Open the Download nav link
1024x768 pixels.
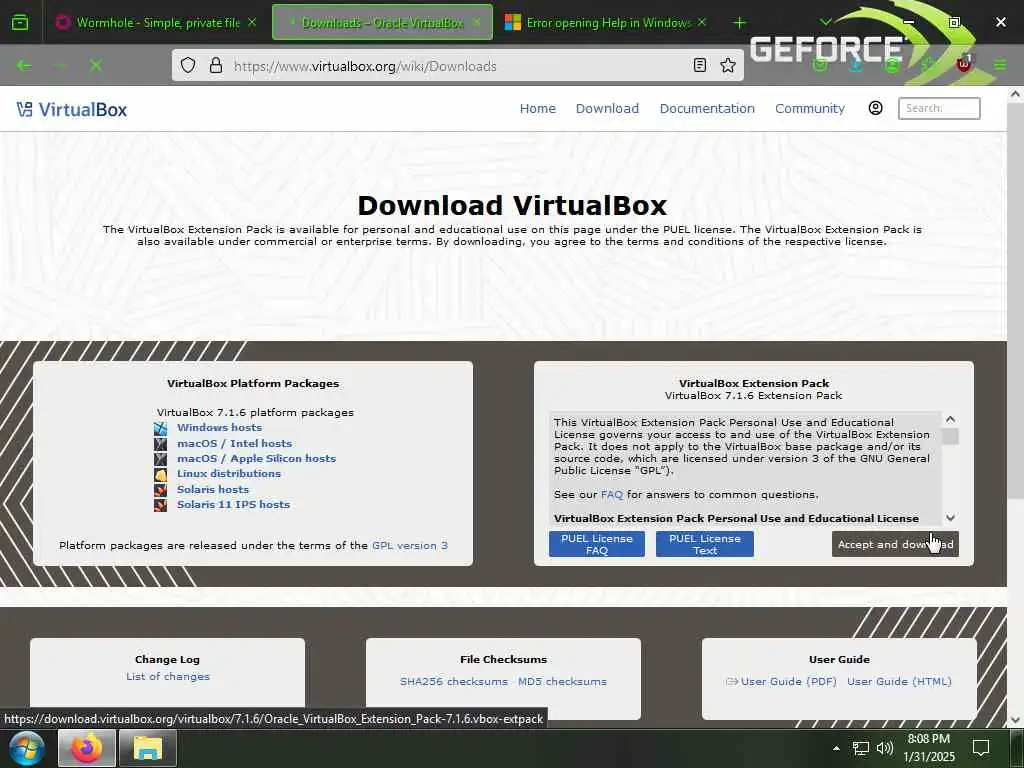coord(607,108)
